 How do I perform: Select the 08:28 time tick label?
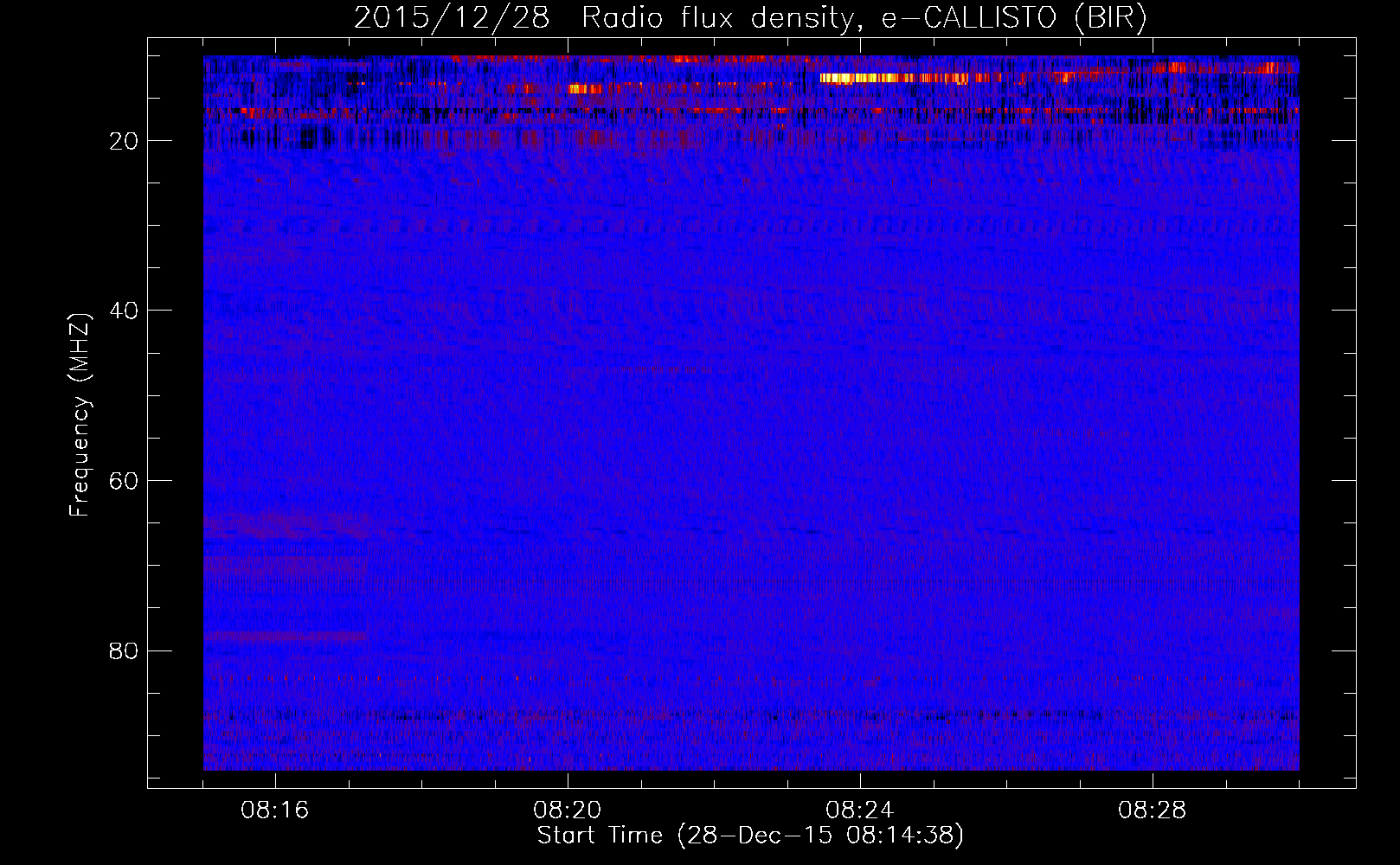tap(1153, 811)
